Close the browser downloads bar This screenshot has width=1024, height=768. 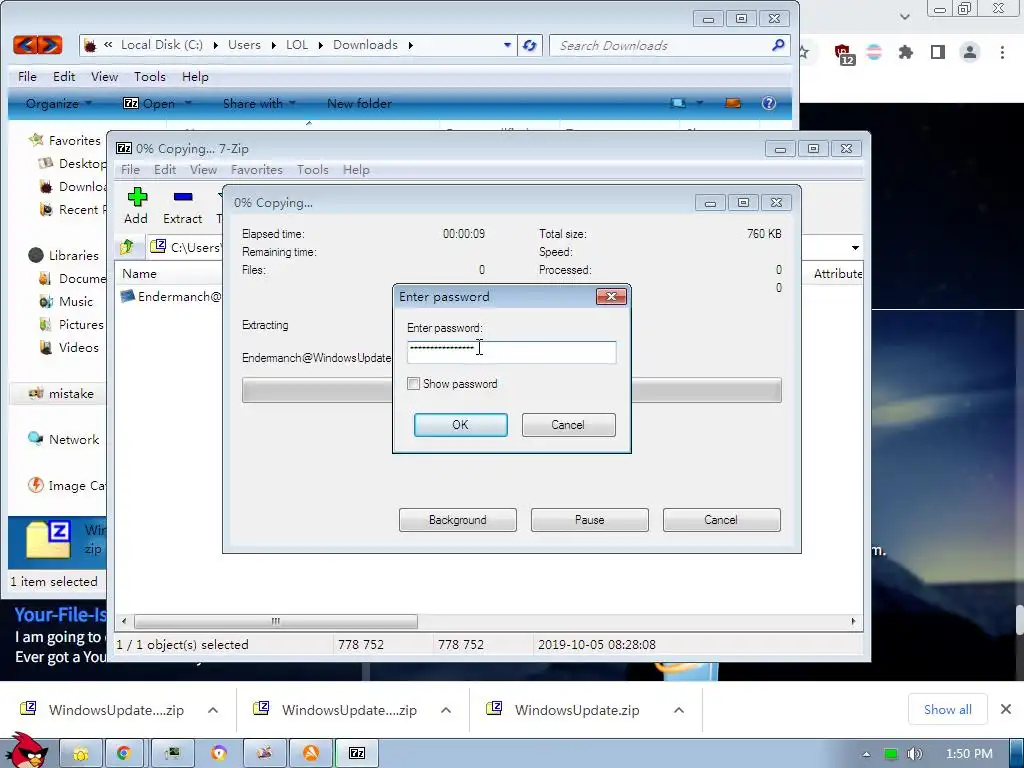point(1006,709)
